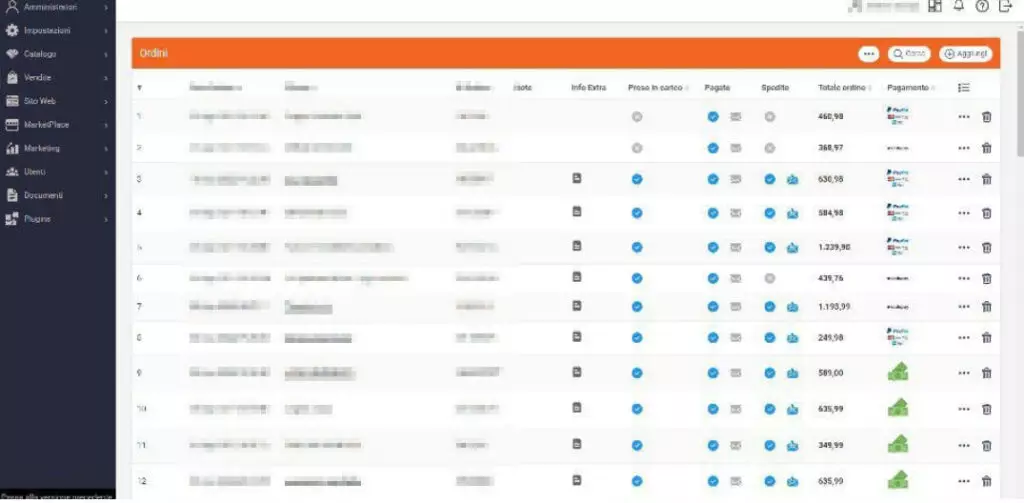Expand the Vendite submenu arrow
Screen dimensions: 1024x503
click(x=106, y=78)
